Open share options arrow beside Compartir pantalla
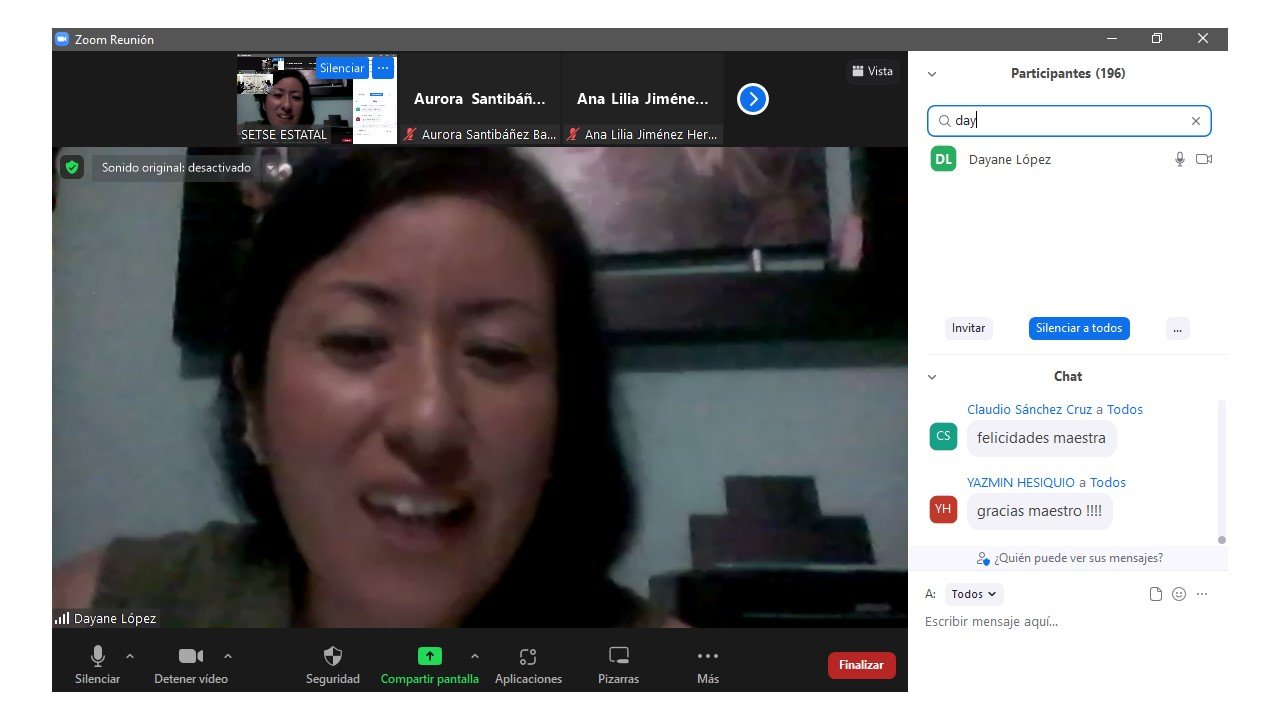Image resolution: width=1280 pixels, height=720 pixels. click(474, 656)
